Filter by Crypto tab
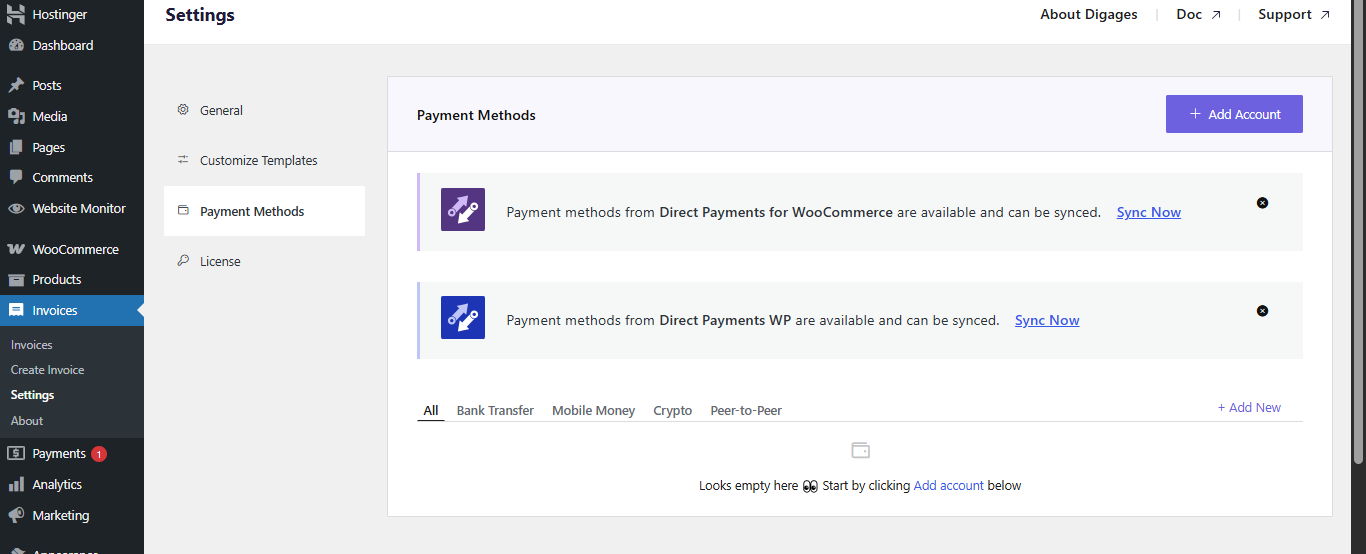The width and height of the screenshot is (1366, 554). click(x=673, y=410)
